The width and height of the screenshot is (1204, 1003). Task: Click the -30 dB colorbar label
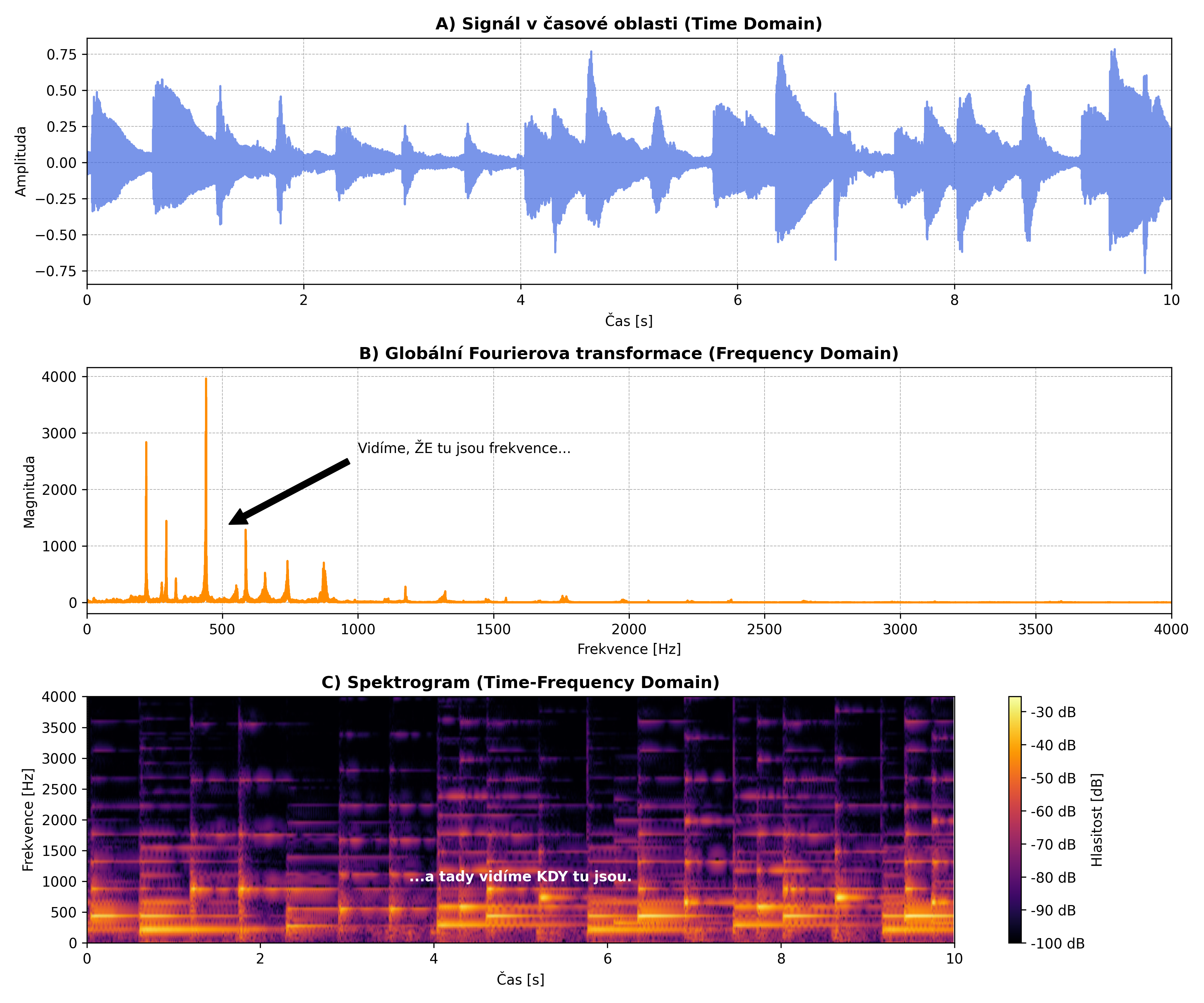(x=1053, y=712)
